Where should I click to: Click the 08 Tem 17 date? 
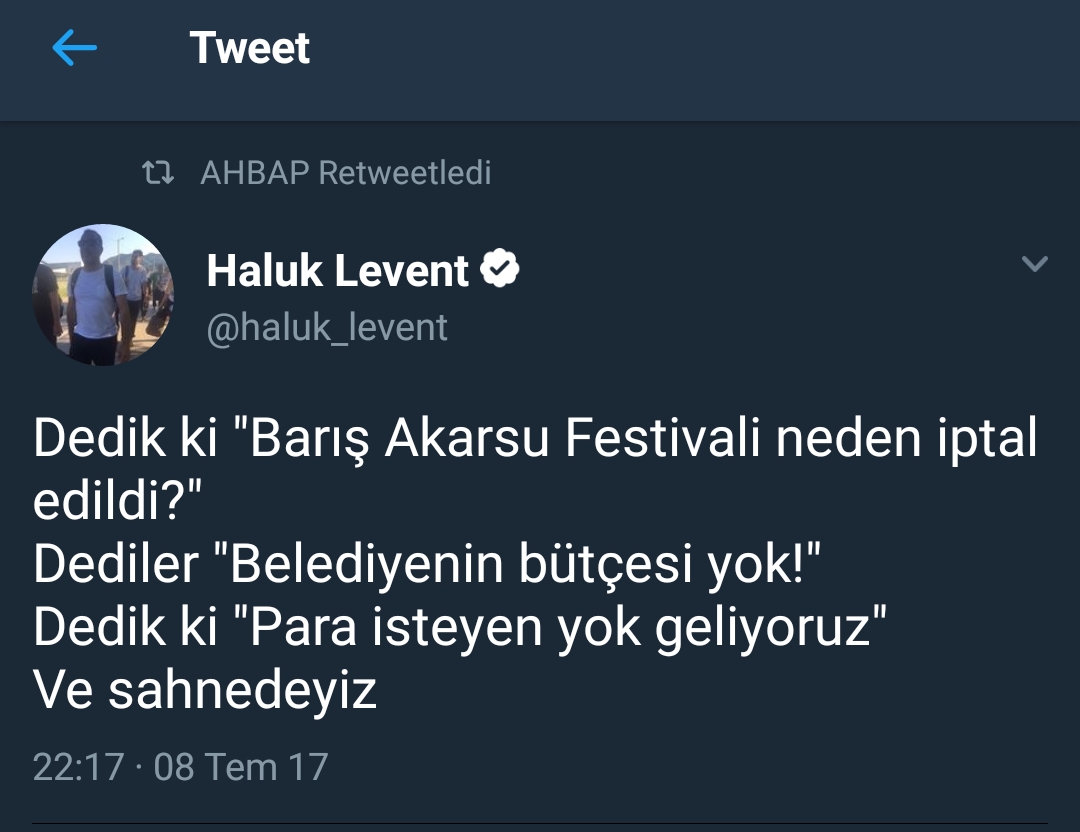click(240, 767)
